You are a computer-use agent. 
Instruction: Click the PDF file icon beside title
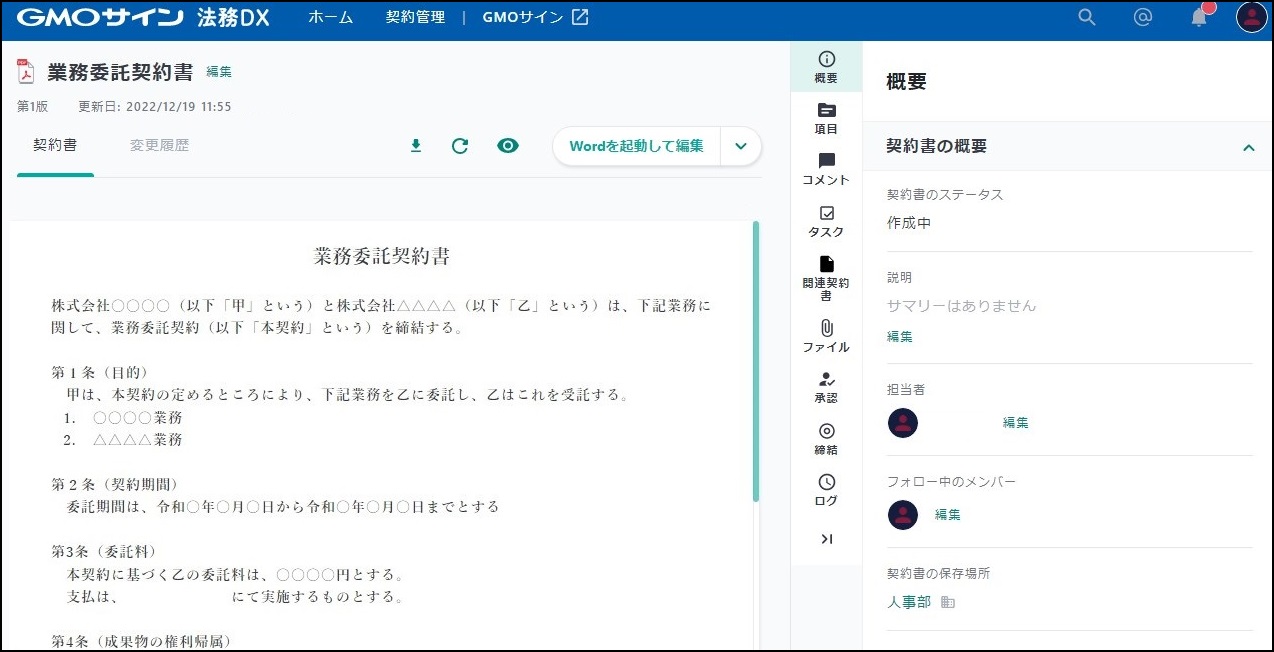click(26, 72)
